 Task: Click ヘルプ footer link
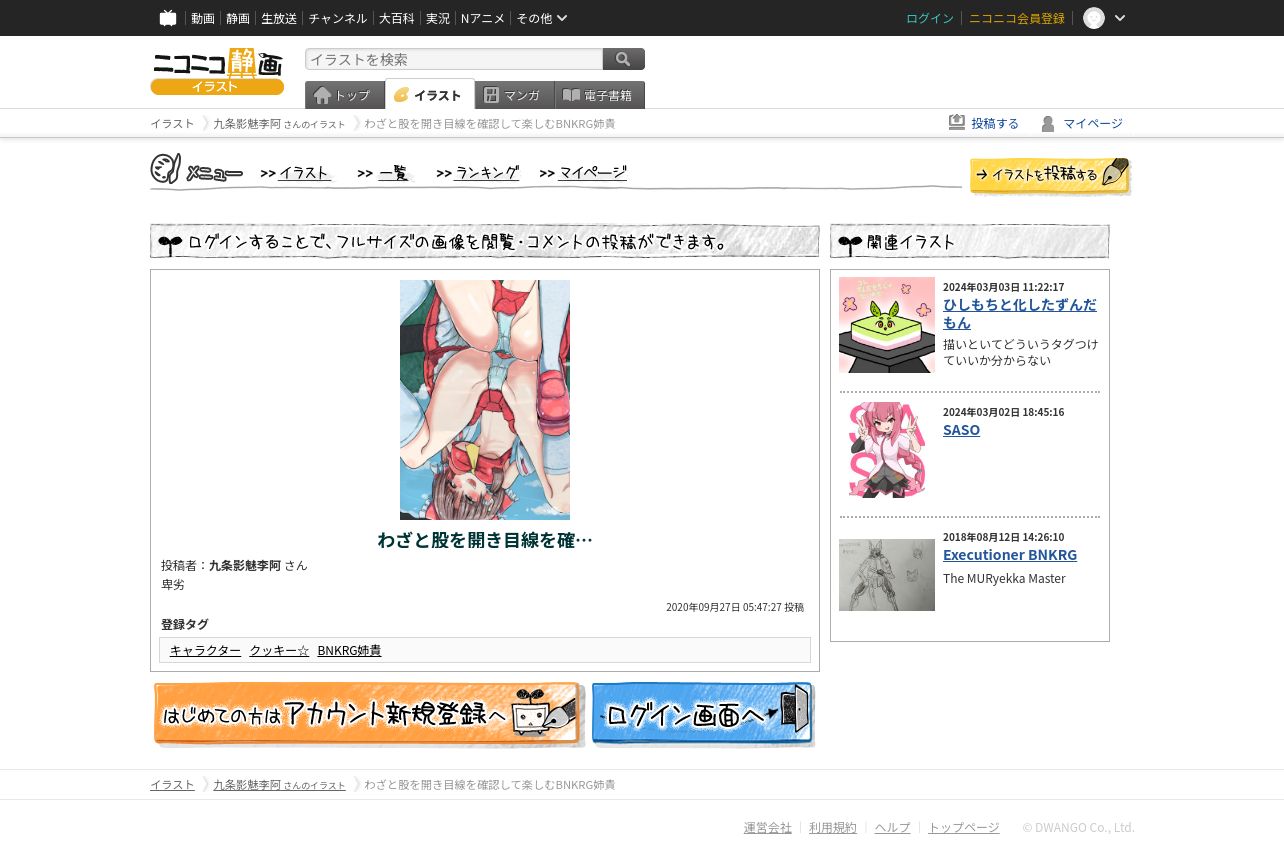[893, 828]
